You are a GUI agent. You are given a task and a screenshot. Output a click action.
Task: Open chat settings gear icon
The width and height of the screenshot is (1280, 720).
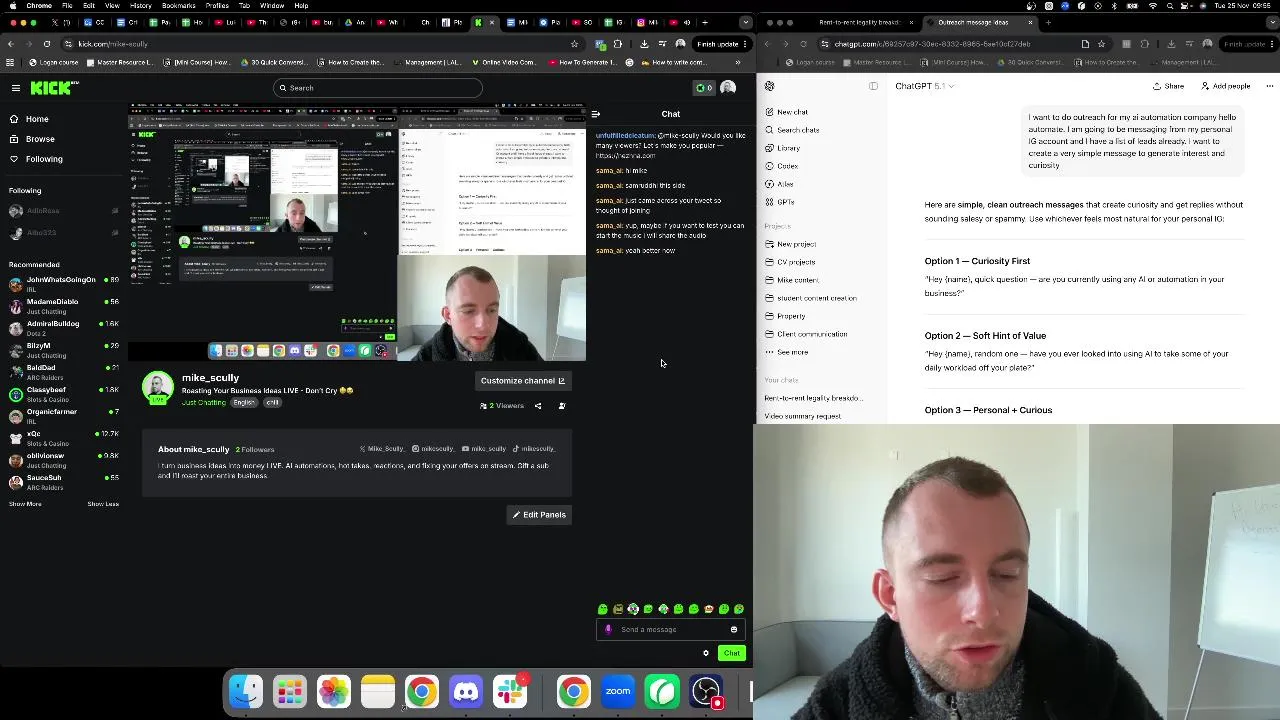[x=706, y=653]
